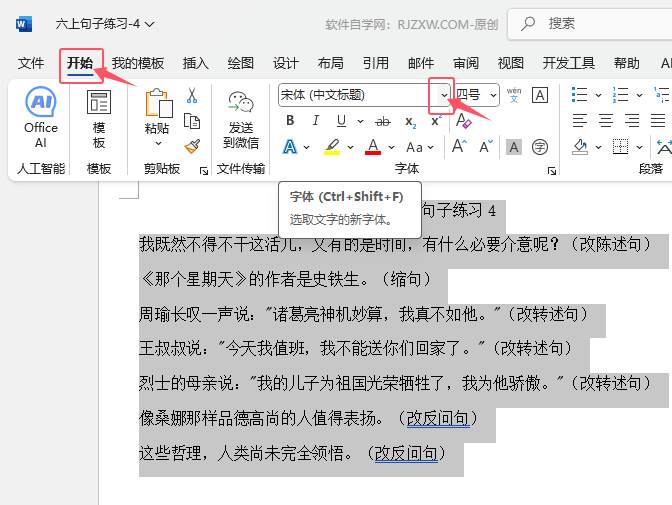Open text effects dropdown arrow
This screenshot has height=505, width=672.
306,147
